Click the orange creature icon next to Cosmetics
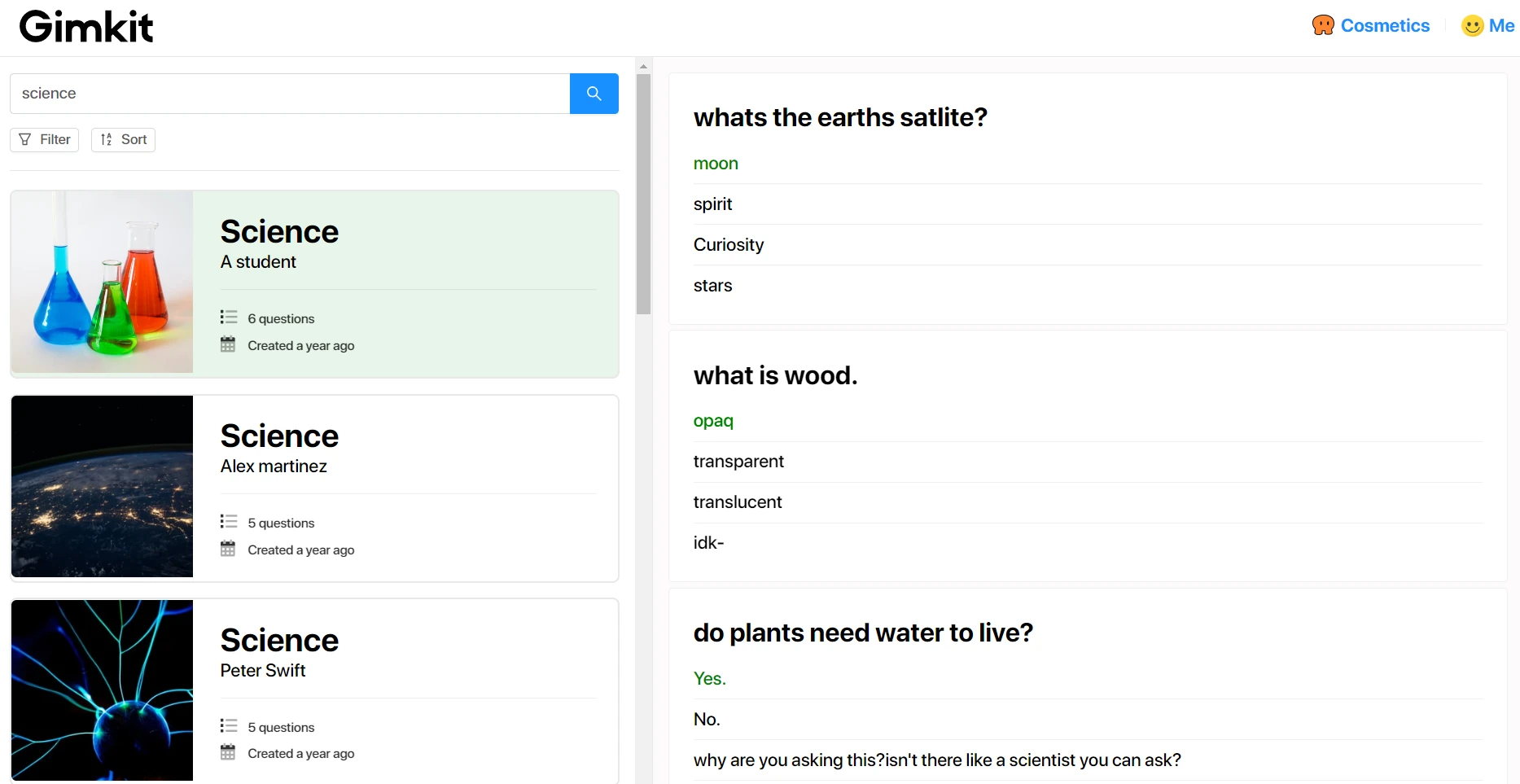The image size is (1520, 784). 1323,25
